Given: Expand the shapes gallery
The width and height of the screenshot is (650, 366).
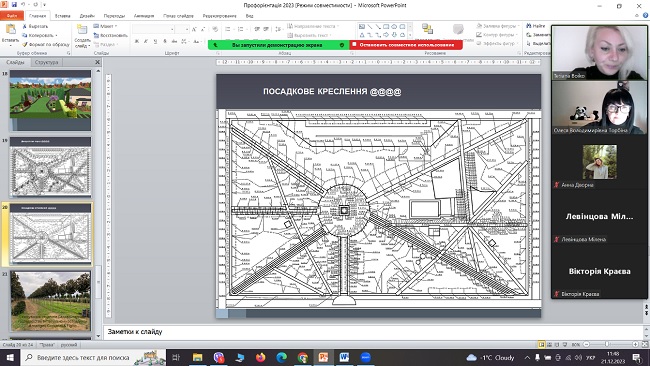Looking at the screenshot, I should (x=410, y=35).
